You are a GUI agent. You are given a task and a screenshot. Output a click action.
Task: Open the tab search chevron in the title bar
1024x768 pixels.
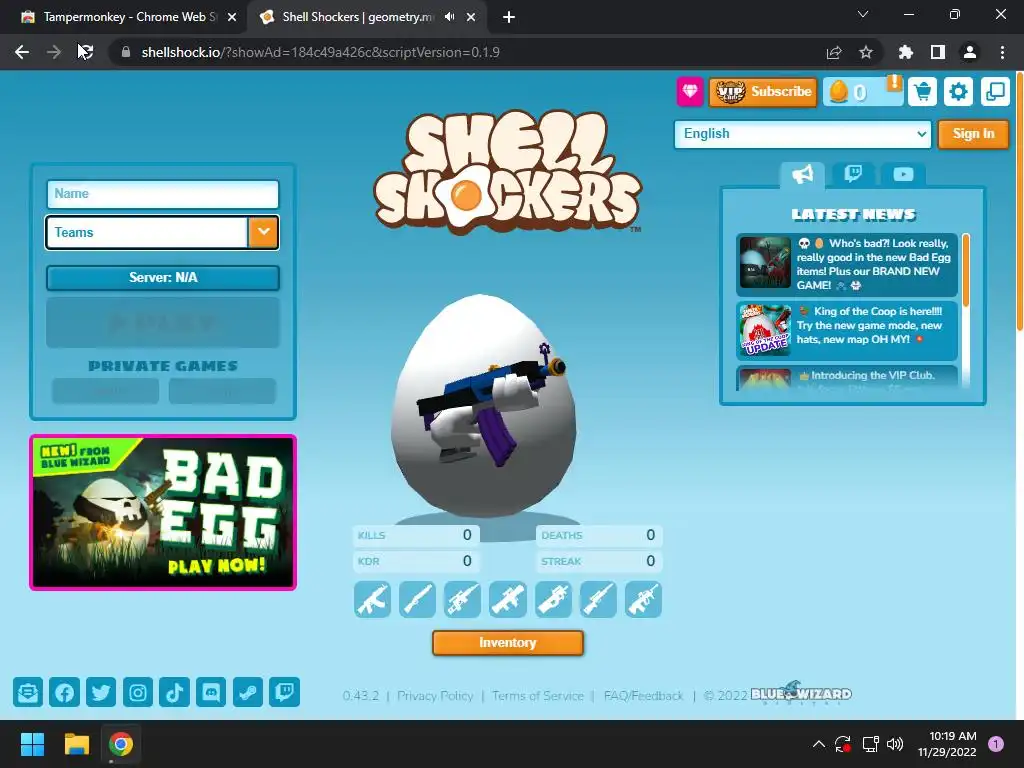[863, 14]
